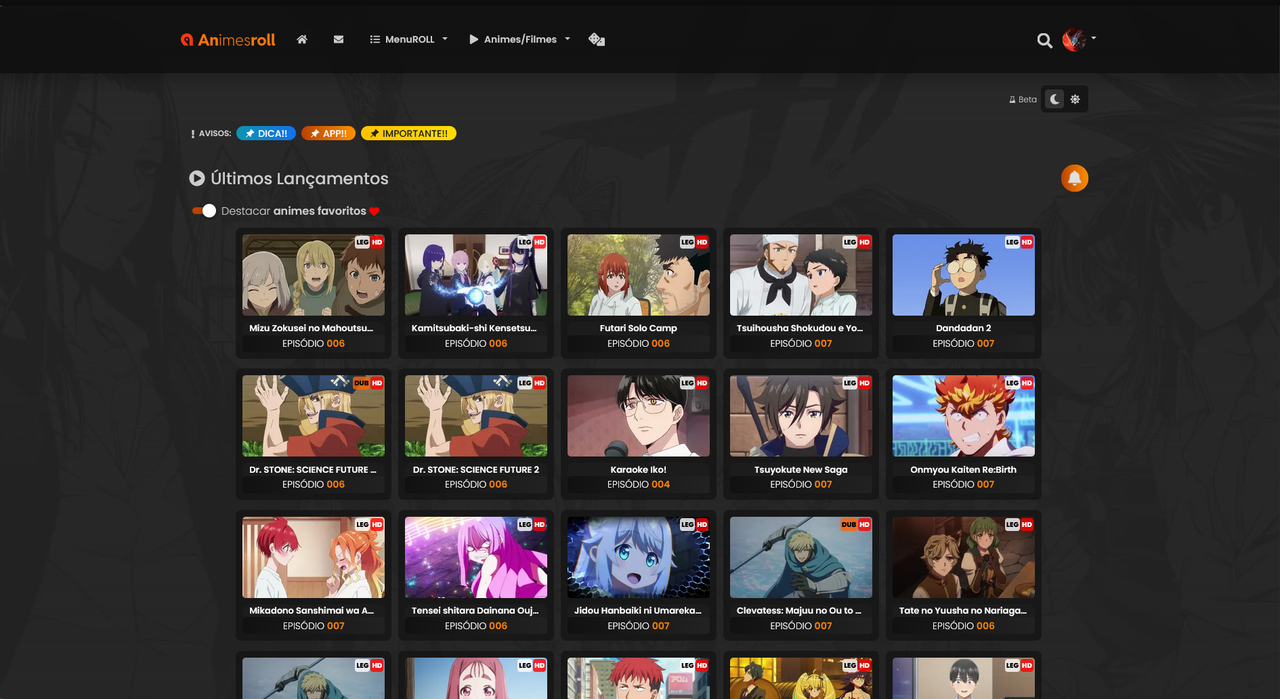Click the title Dr. STONE: SCIENCE FUTURE 2
This screenshot has height=699, width=1280.
(x=476, y=469)
